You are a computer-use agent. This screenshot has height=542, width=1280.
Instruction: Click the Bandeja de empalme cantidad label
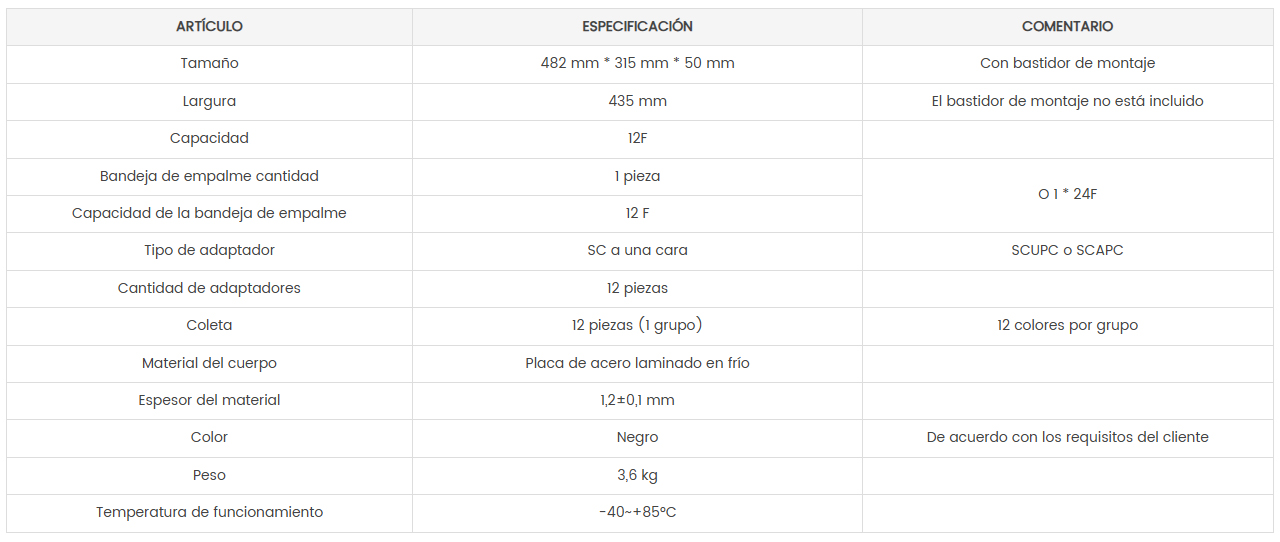tap(209, 176)
